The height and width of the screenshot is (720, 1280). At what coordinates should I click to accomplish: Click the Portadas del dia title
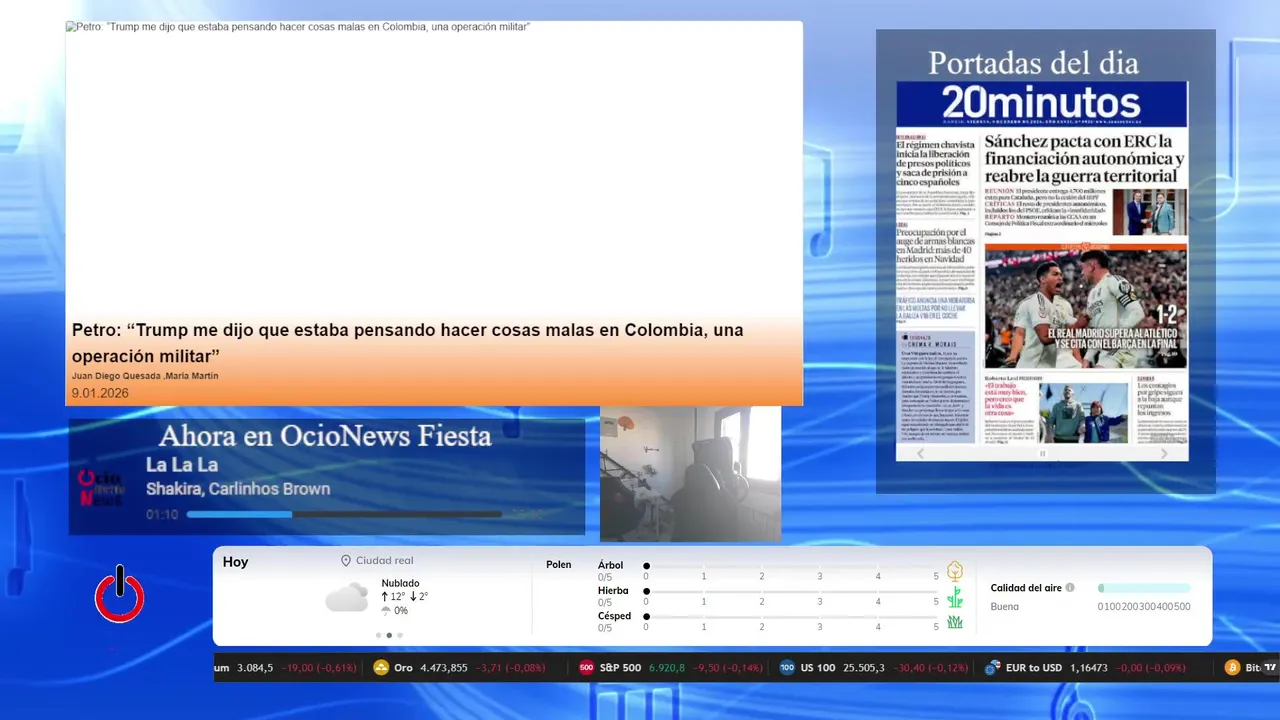coord(1033,63)
